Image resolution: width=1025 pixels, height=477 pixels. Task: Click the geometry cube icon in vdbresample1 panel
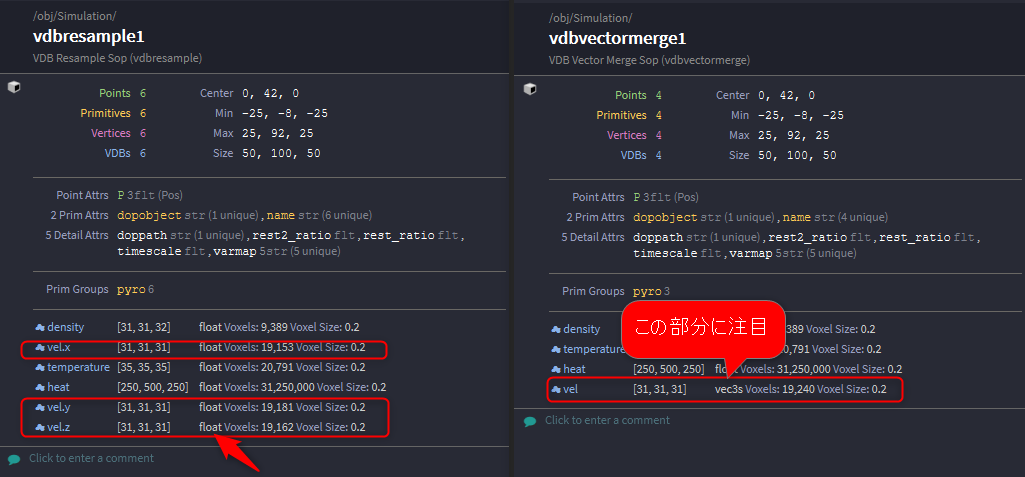[x=14, y=87]
